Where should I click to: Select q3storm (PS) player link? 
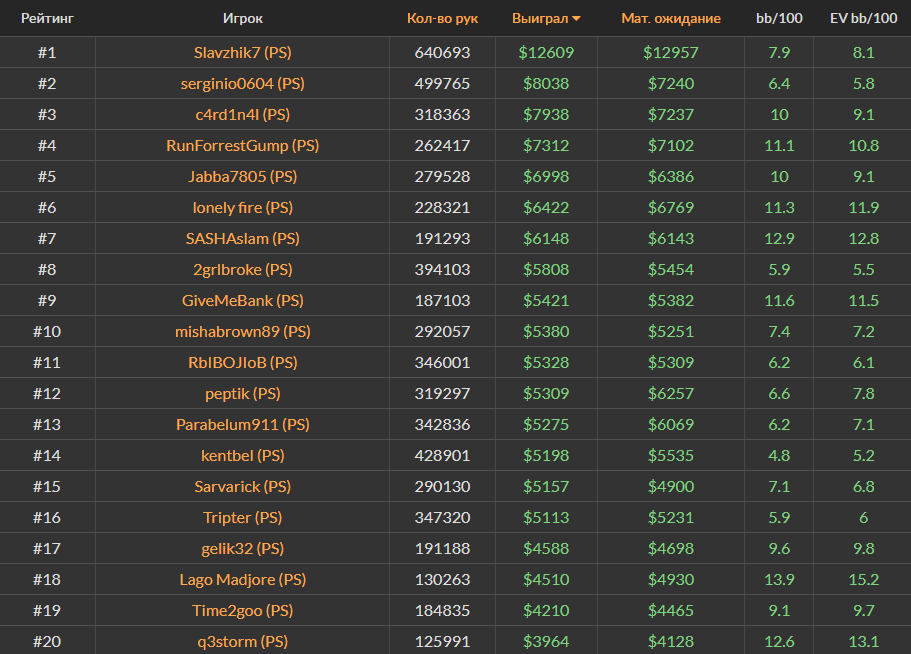tap(243, 642)
